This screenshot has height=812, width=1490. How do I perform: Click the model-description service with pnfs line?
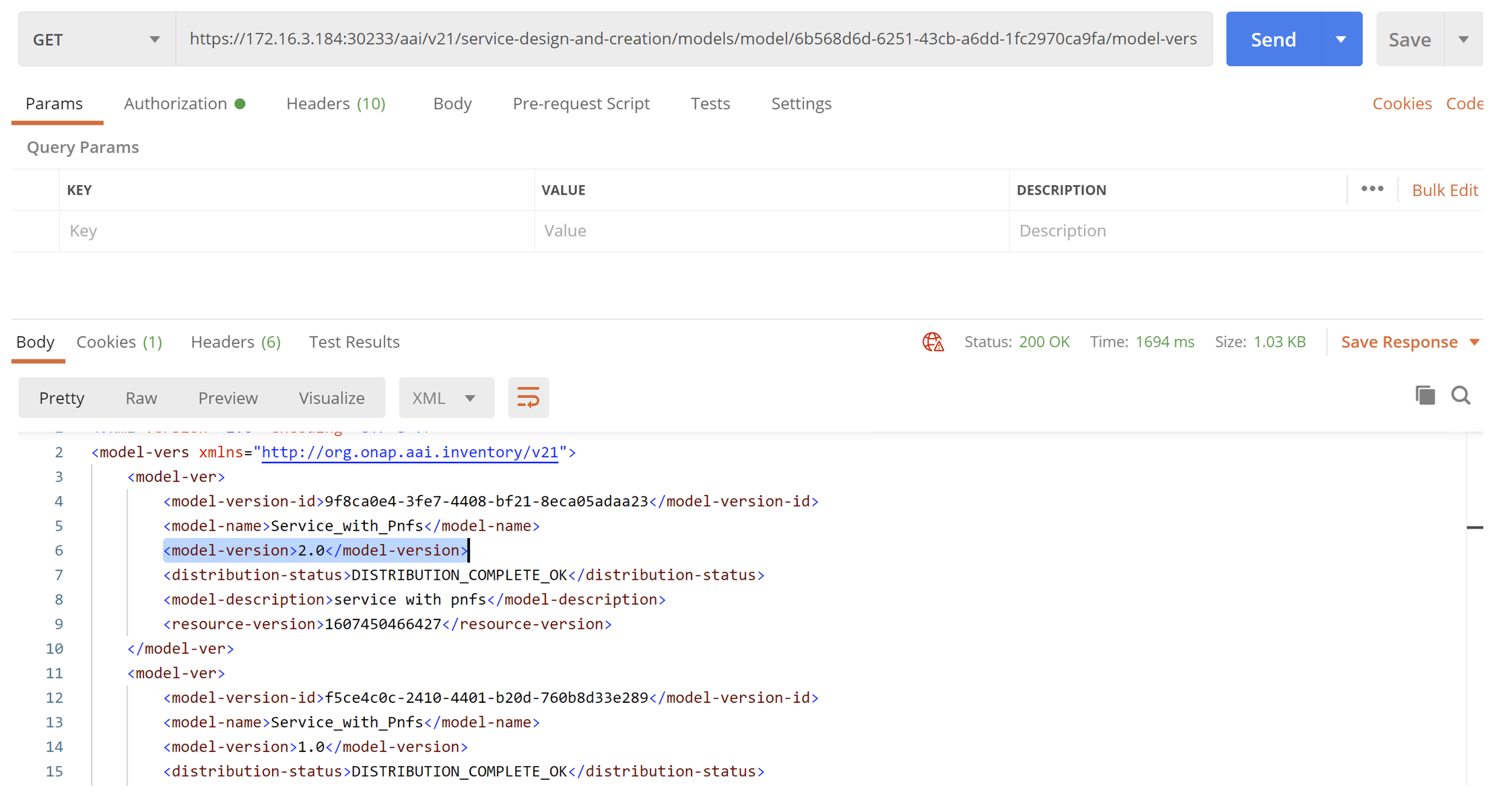tap(414, 599)
